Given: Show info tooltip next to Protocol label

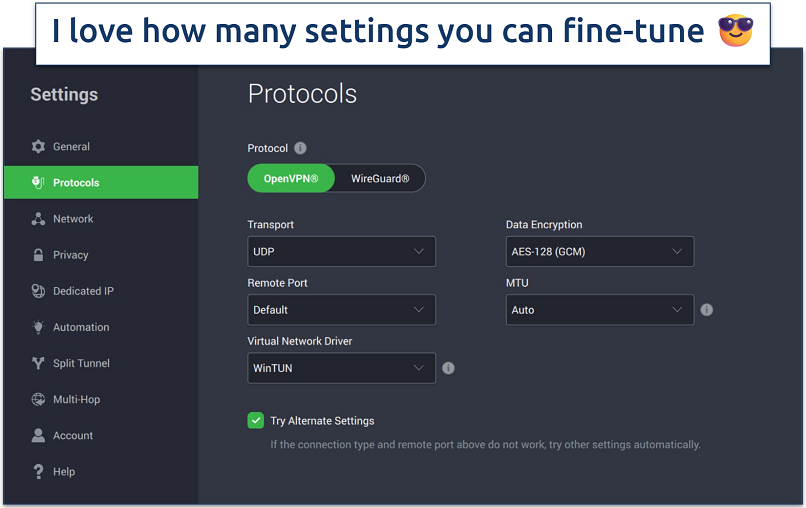Looking at the screenshot, I should [x=300, y=149].
